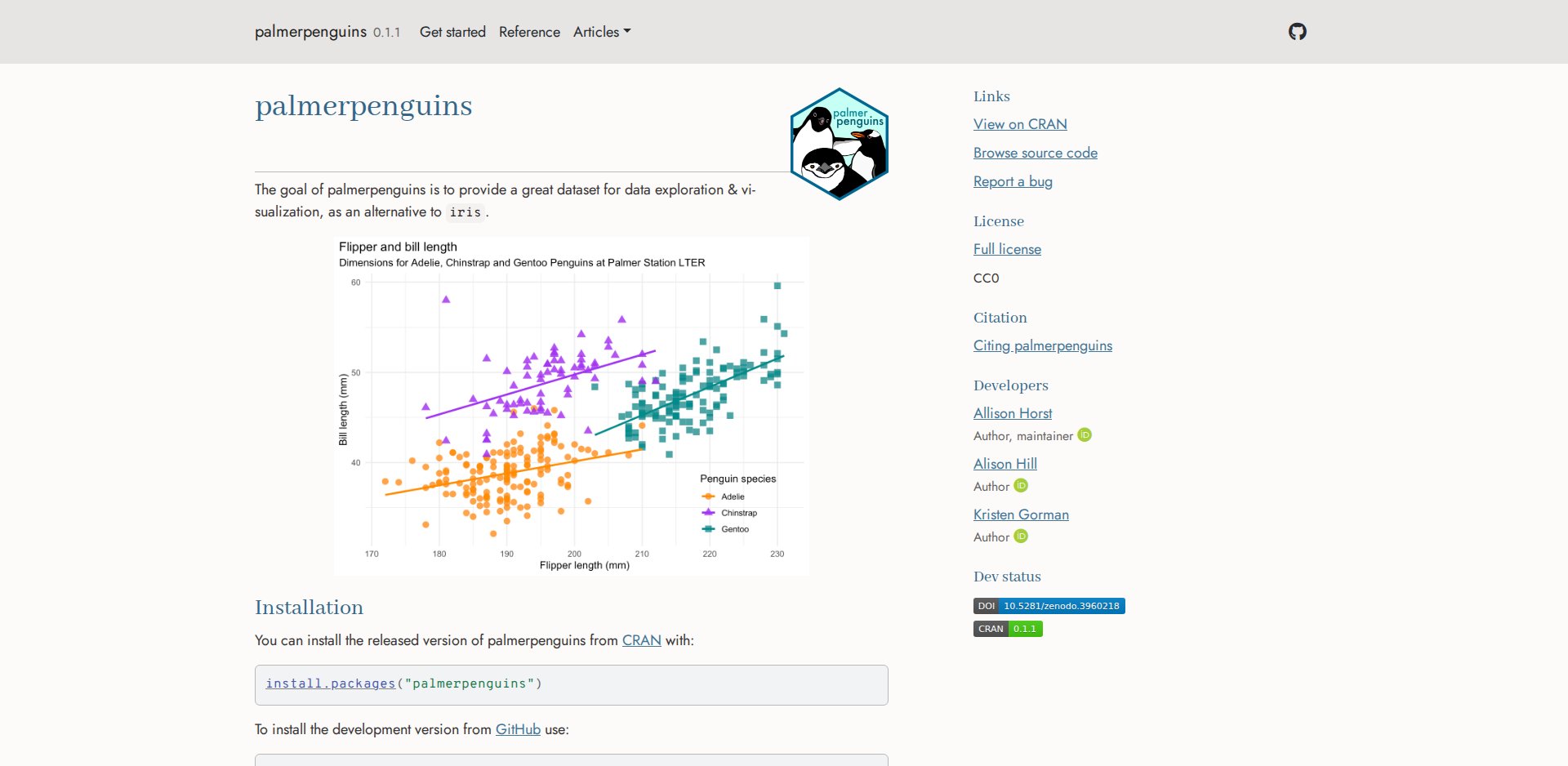Image resolution: width=1568 pixels, height=766 pixels.
Task: Click the version number 0.1.1 in navbar
Action: click(x=387, y=33)
